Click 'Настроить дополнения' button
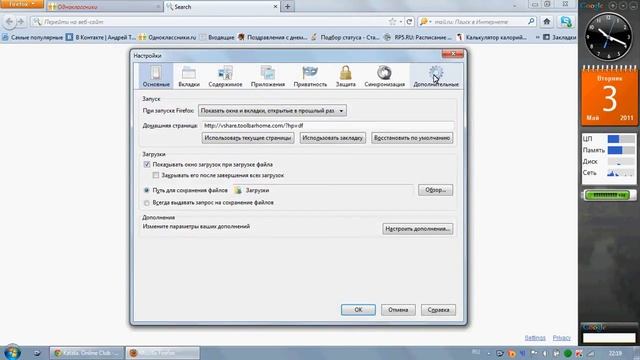 point(418,229)
